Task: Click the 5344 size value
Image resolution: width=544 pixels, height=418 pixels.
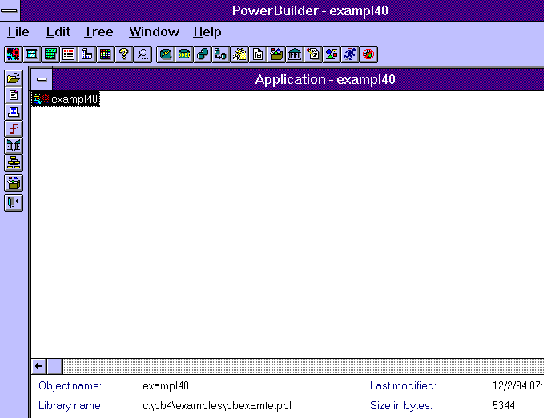Action: click(x=503, y=405)
